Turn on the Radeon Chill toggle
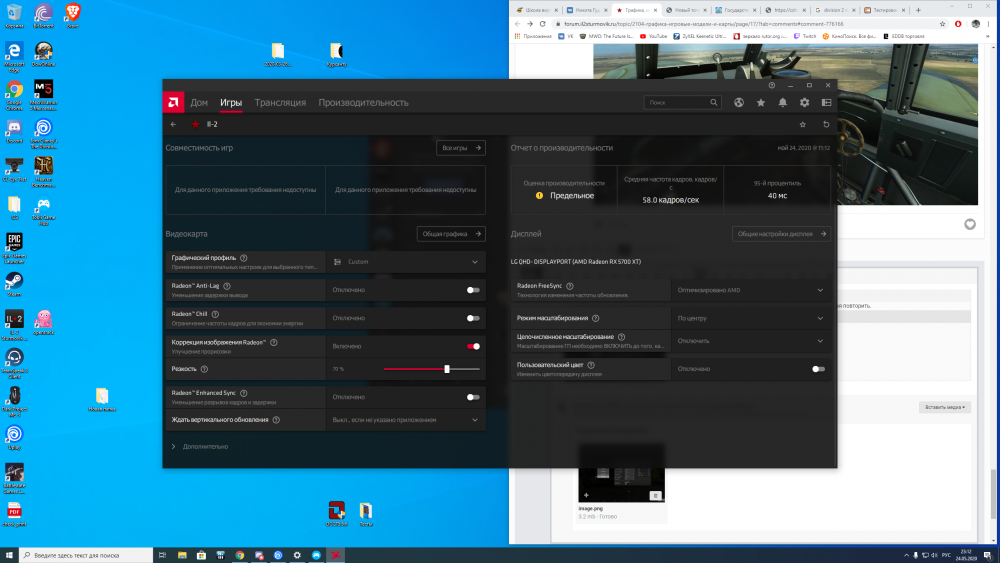 click(x=473, y=318)
